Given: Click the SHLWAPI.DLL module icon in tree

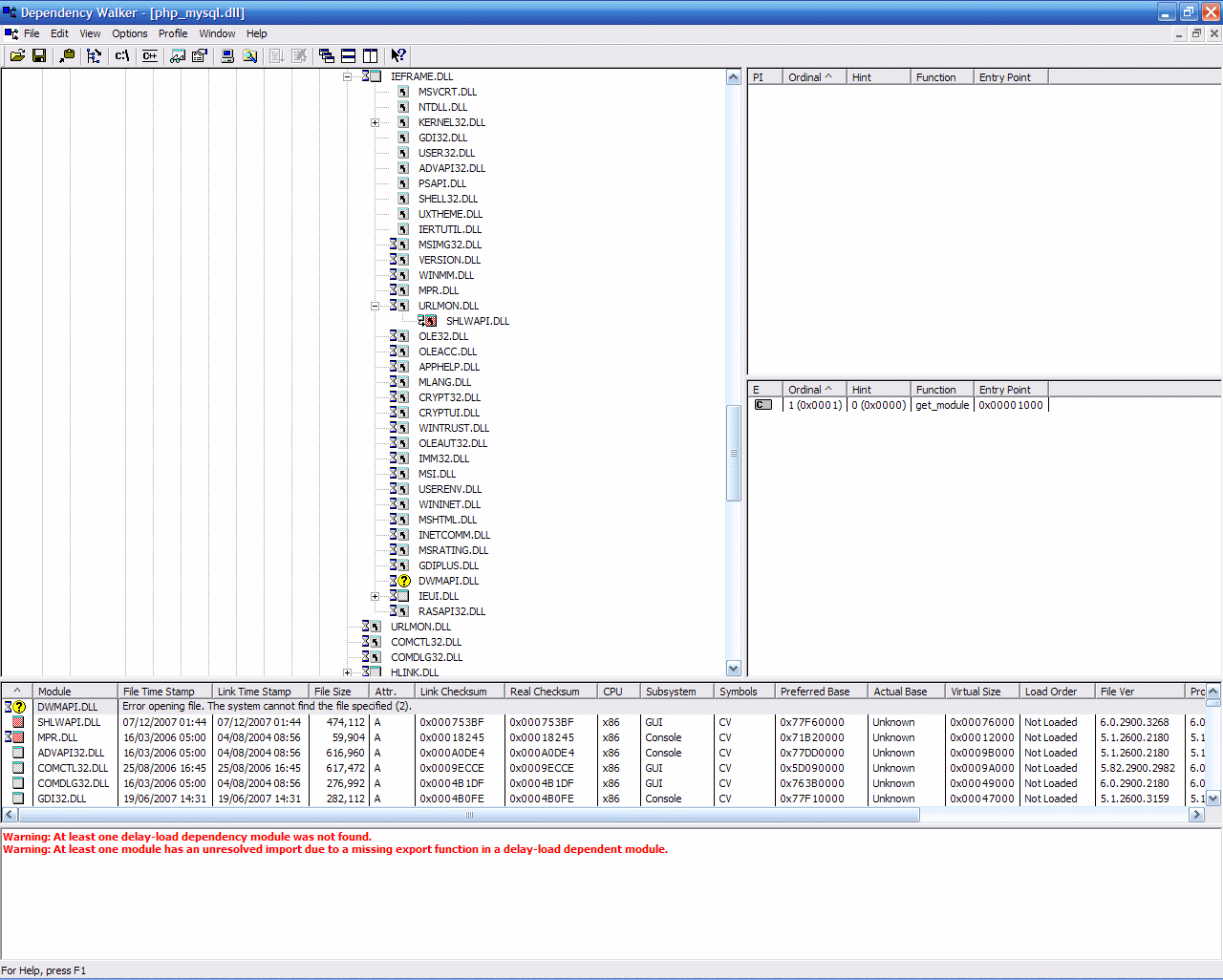Looking at the screenshot, I should click(x=431, y=321).
